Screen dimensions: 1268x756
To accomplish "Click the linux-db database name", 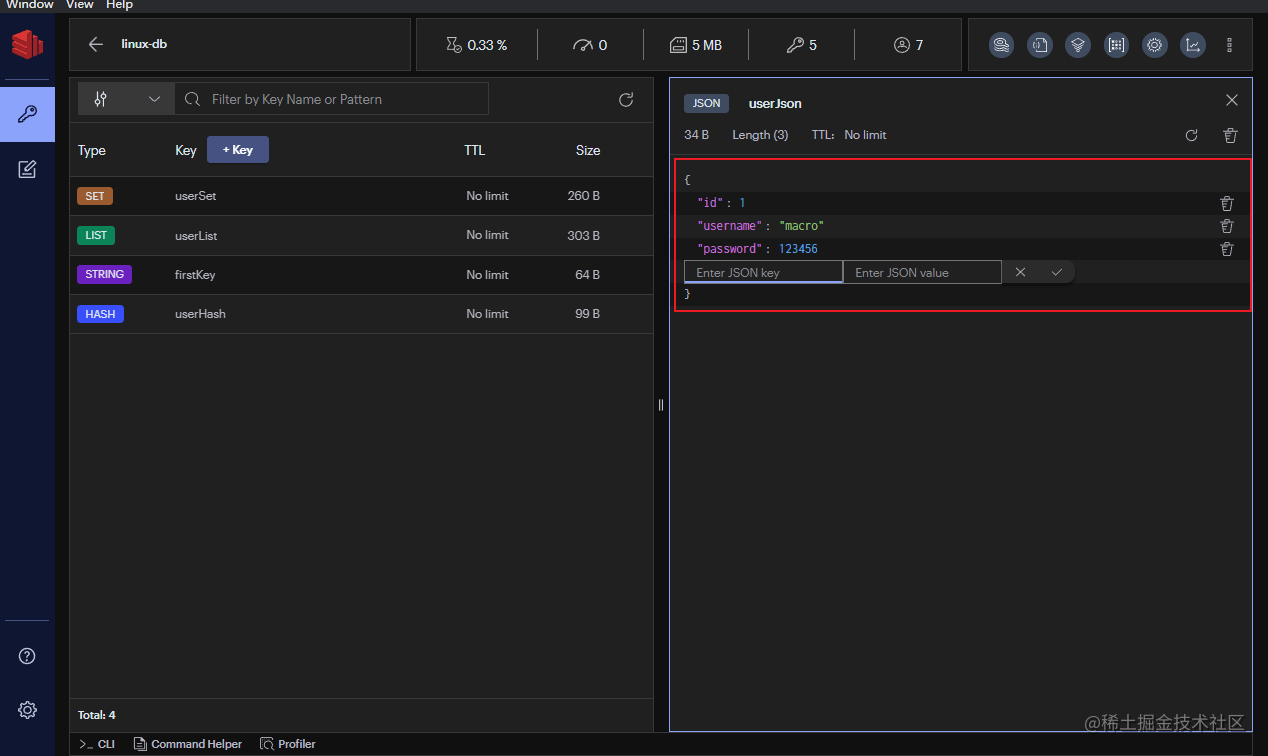I will click(x=144, y=44).
